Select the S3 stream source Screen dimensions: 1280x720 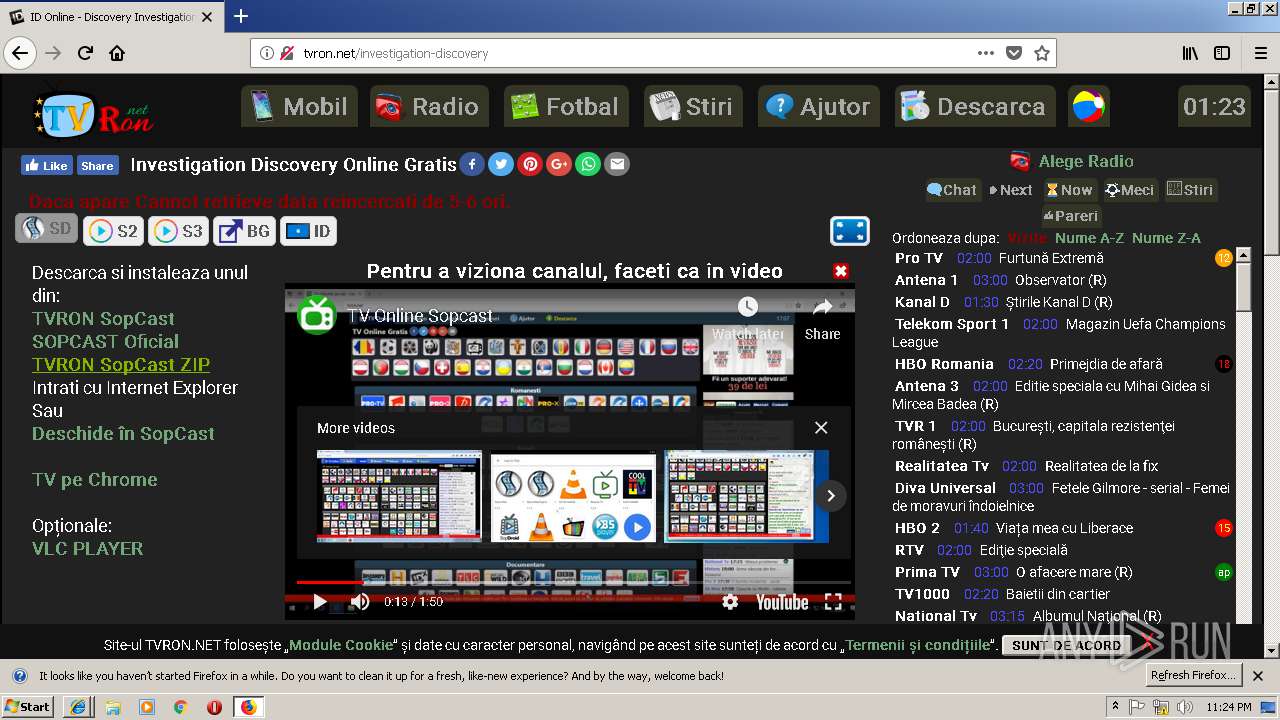coord(178,231)
